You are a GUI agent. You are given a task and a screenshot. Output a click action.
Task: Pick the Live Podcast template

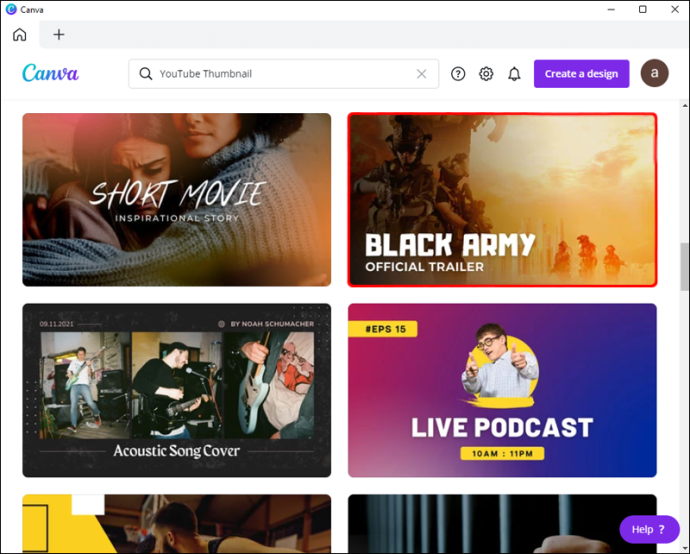pos(502,390)
